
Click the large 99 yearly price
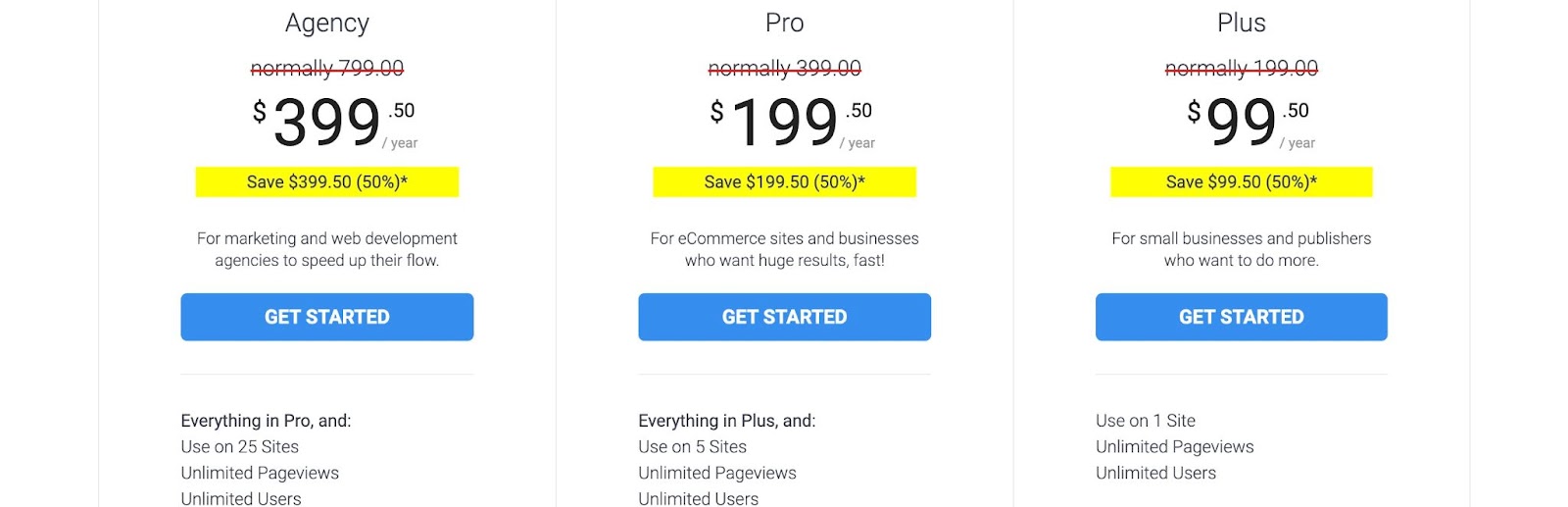(x=1241, y=123)
